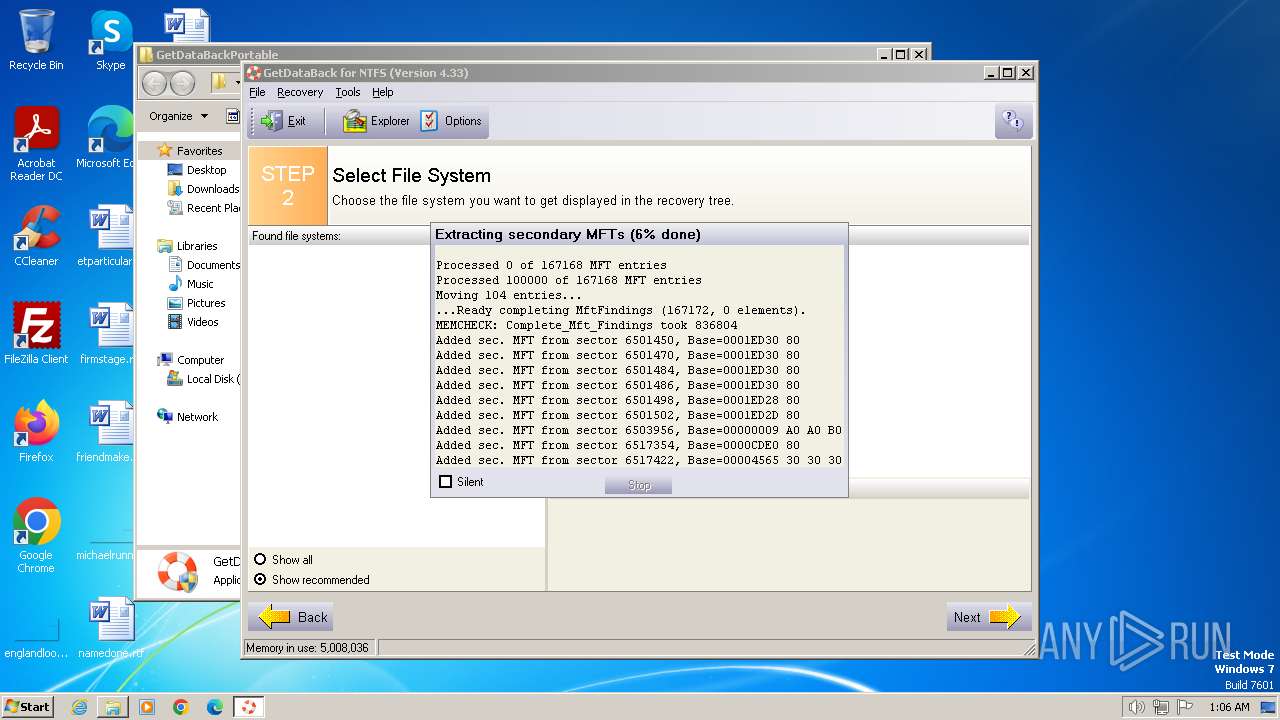Open Chrome from the taskbar
This screenshot has width=1280, height=720.
(181, 707)
